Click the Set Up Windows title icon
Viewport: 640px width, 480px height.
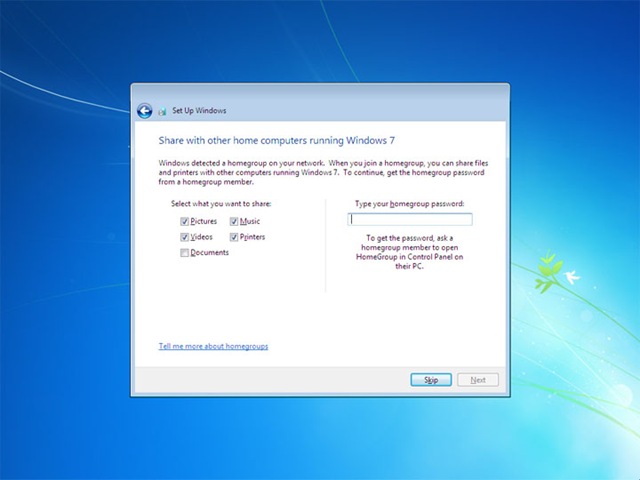tap(162, 111)
